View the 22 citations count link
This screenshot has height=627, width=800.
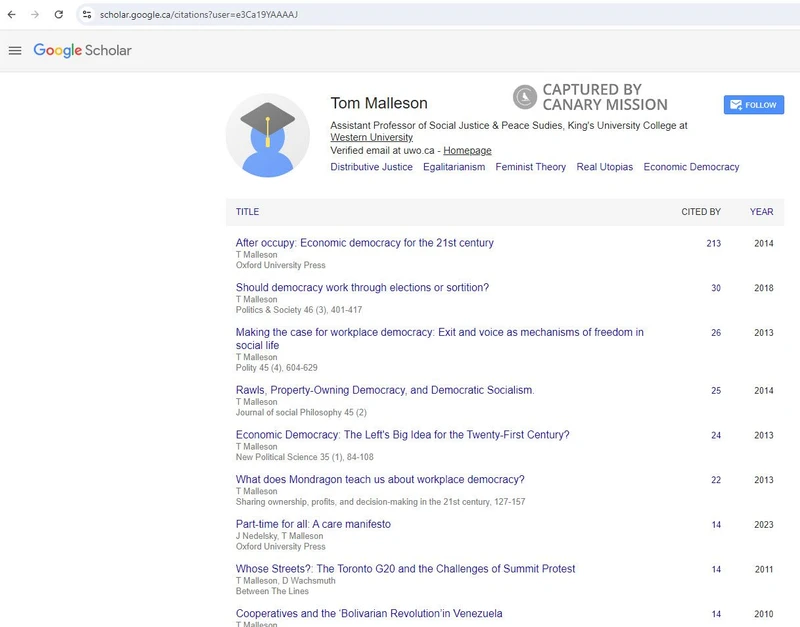[716, 480]
